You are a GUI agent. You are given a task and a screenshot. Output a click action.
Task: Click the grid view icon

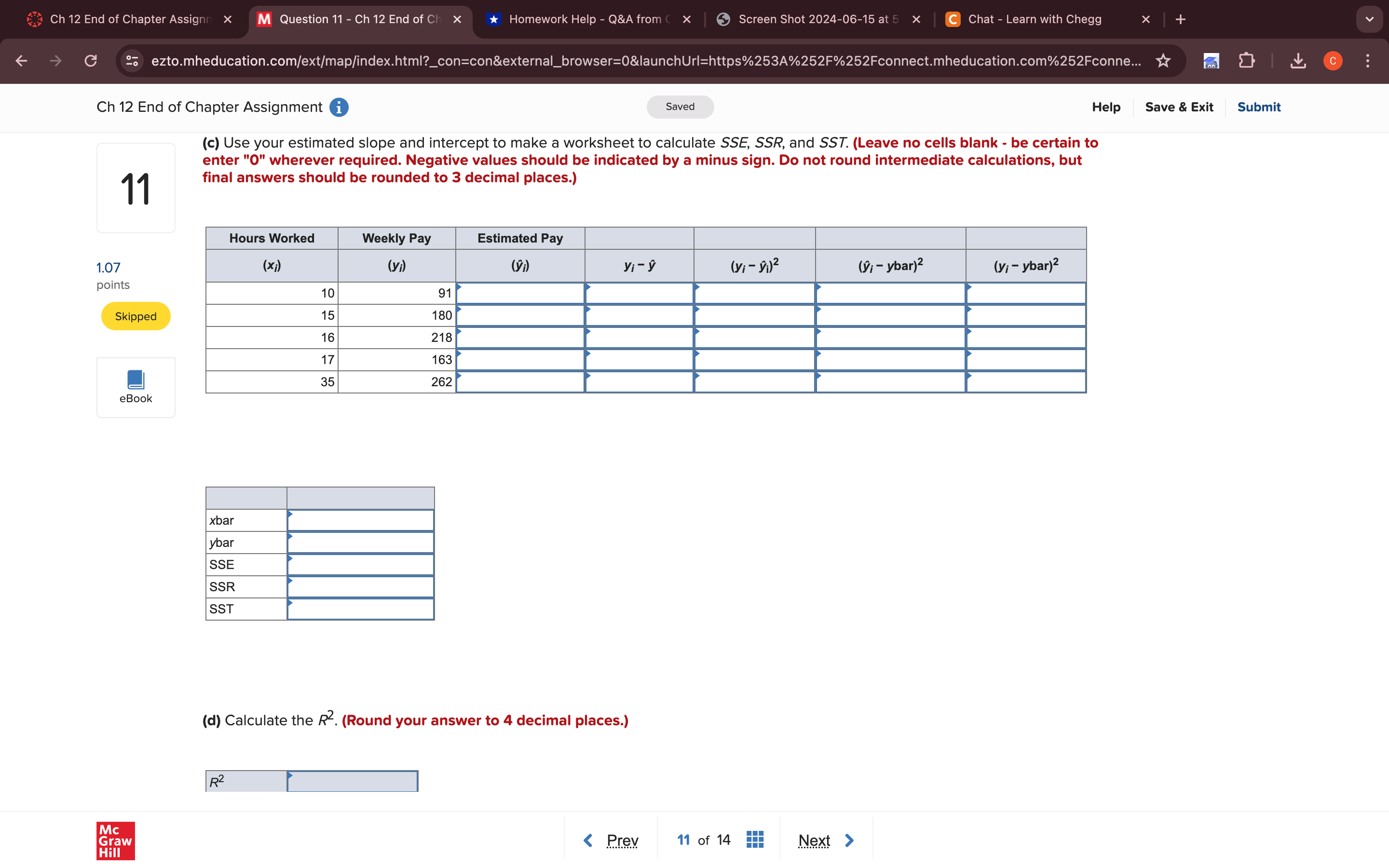coord(755,838)
